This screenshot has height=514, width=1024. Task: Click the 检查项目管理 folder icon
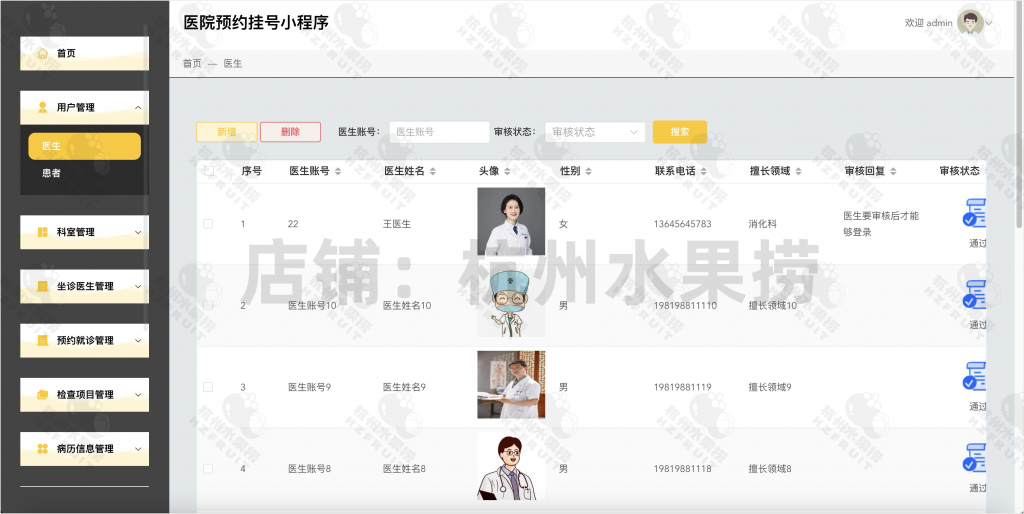[x=42, y=394]
